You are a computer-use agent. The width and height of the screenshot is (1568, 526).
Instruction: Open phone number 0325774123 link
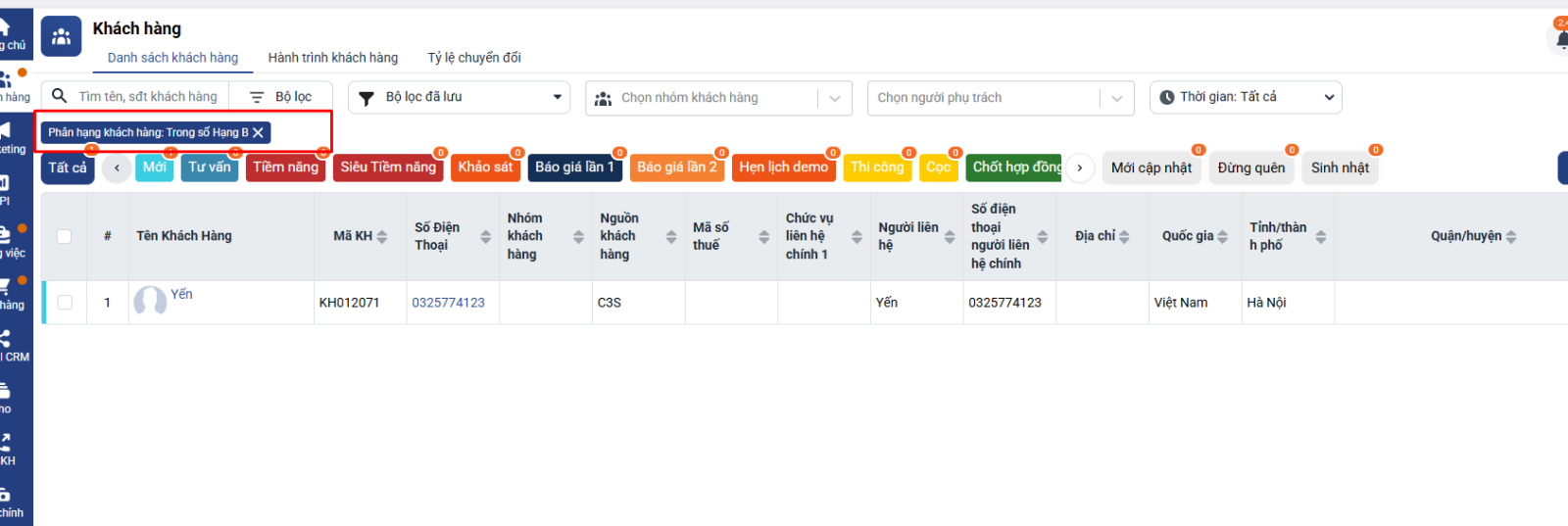[448, 303]
